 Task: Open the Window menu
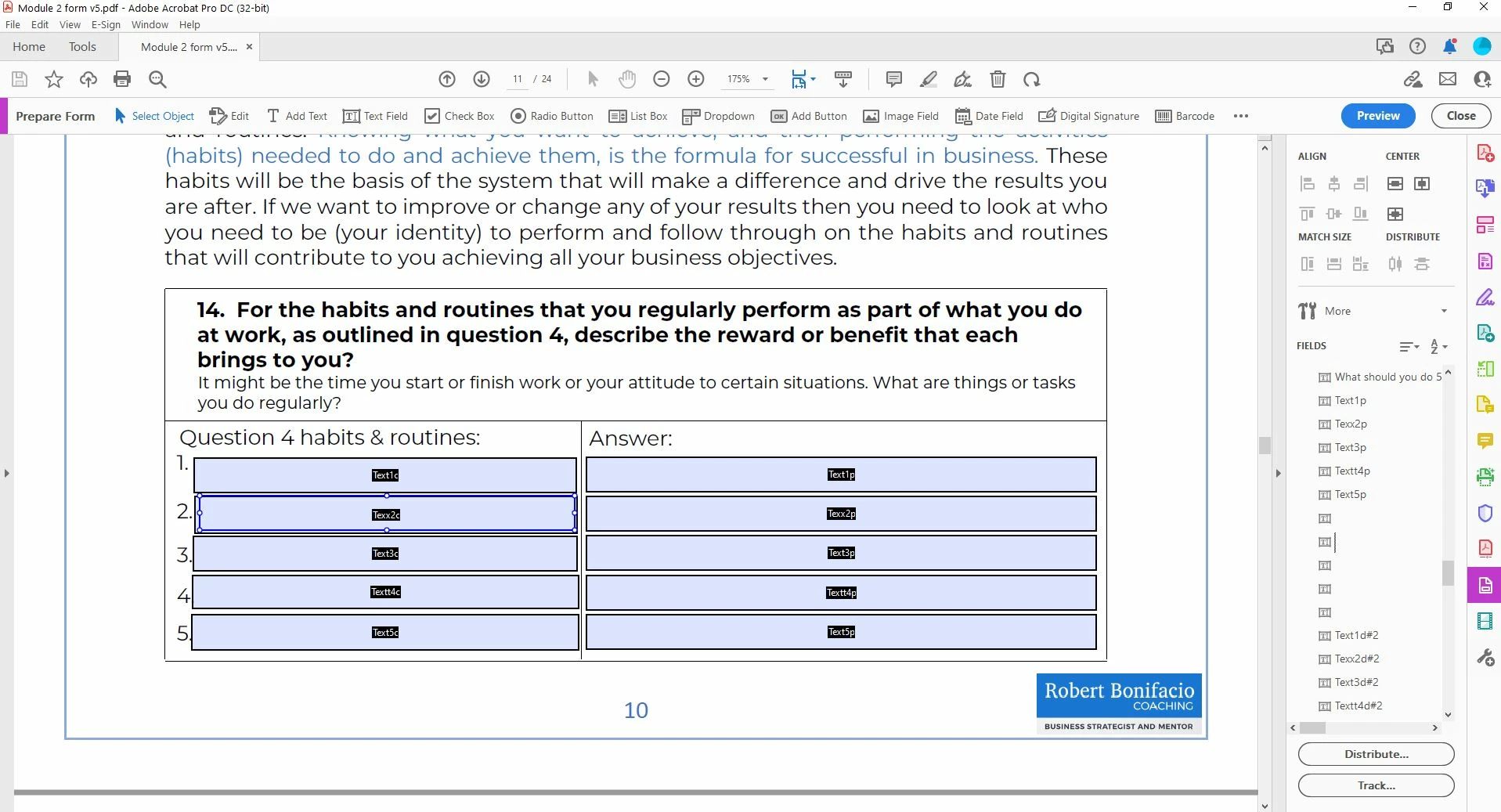click(150, 24)
